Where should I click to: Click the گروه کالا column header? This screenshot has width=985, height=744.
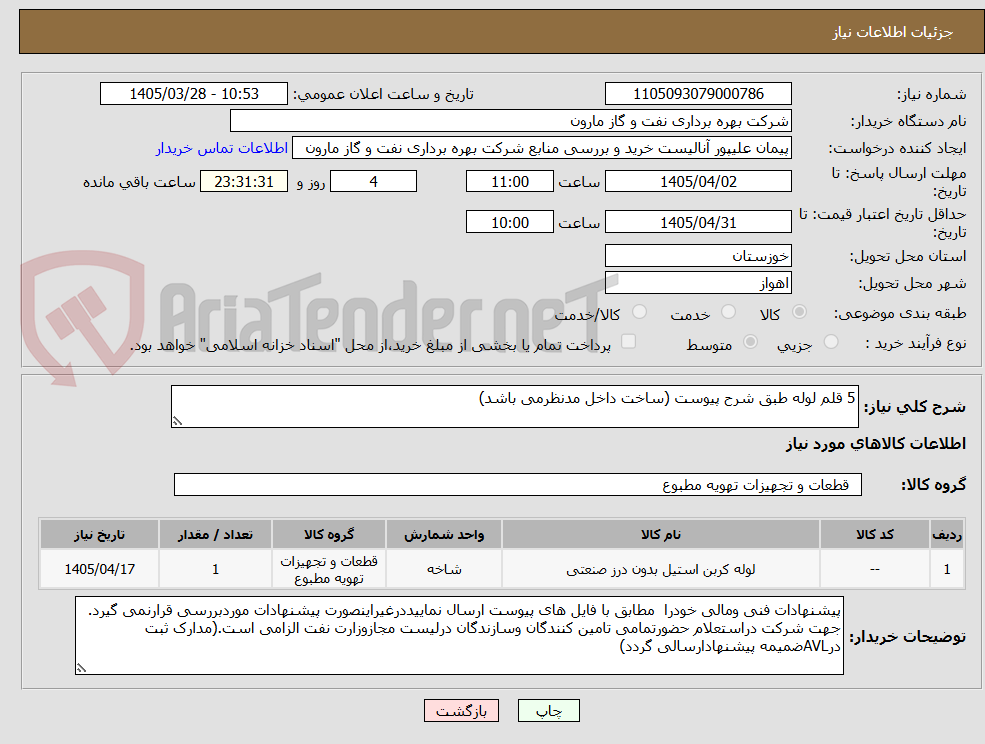(329, 534)
